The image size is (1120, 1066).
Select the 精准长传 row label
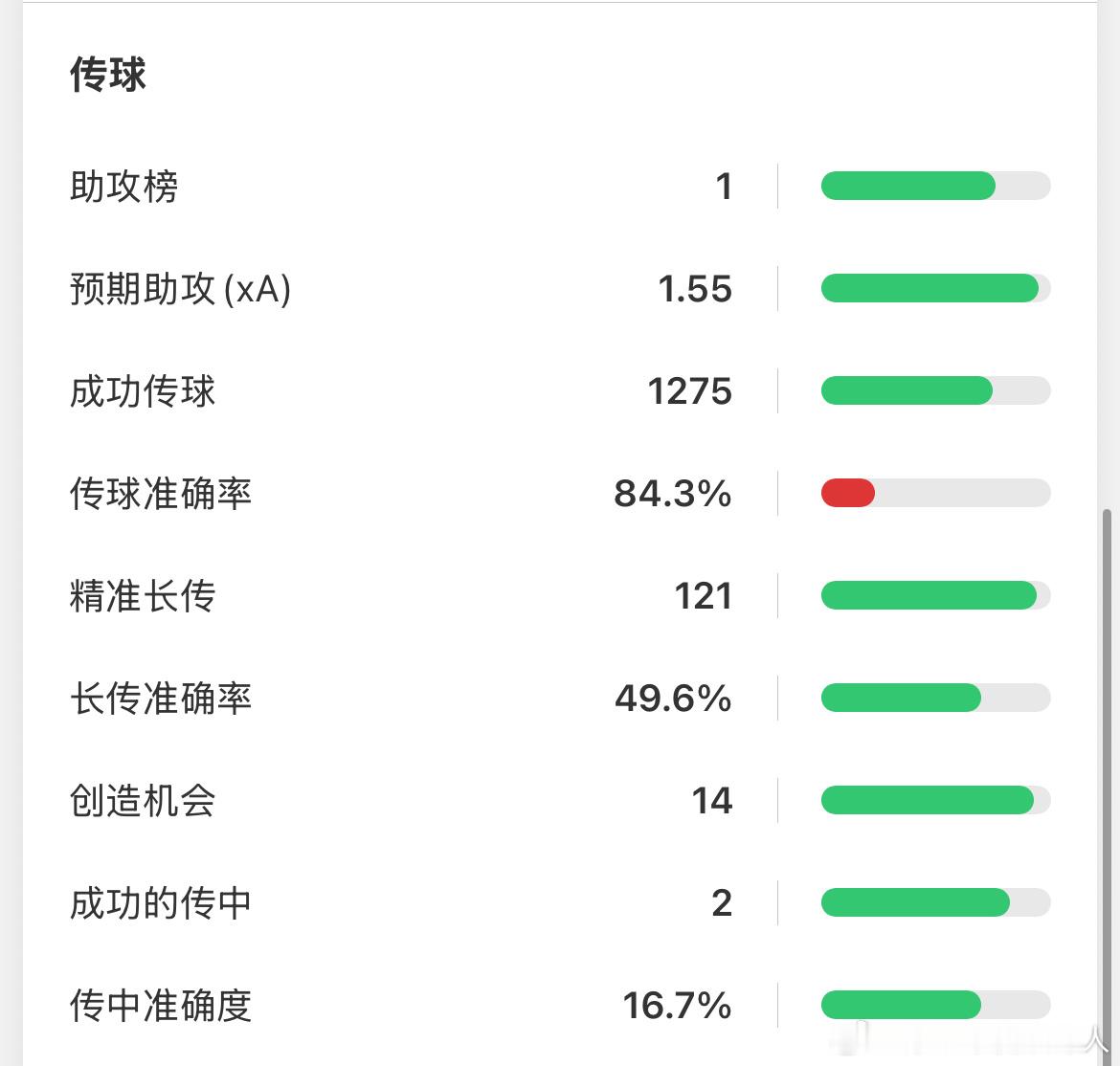(142, 596)
